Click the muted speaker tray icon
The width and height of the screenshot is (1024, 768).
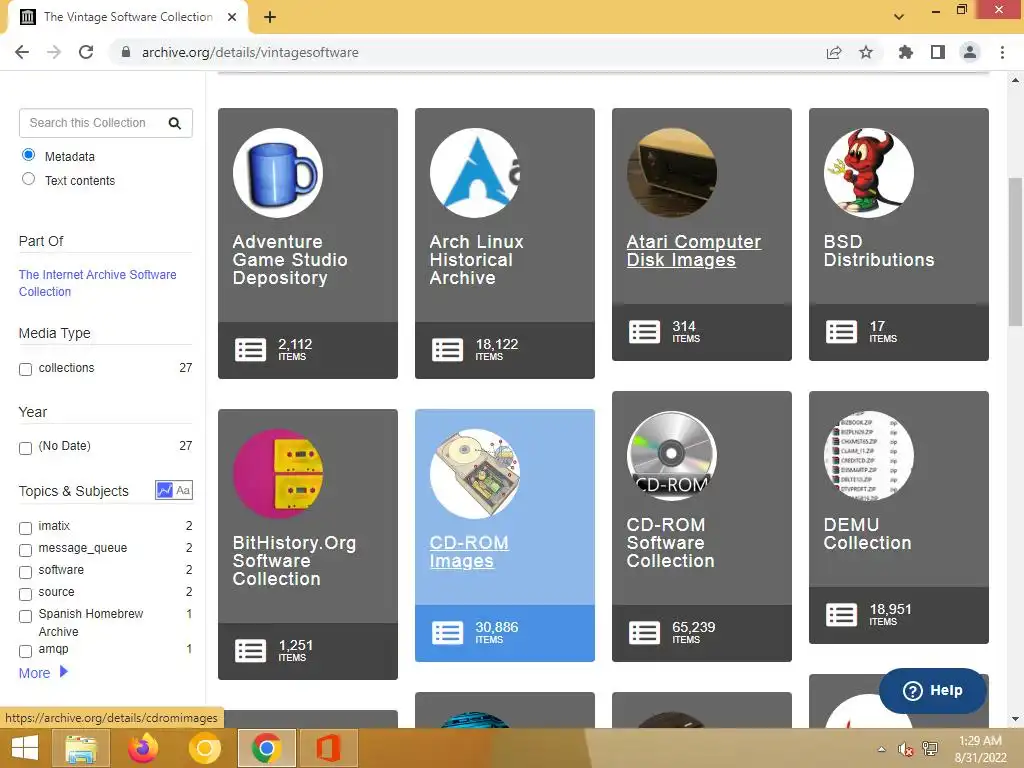click(x=906, y=749)
